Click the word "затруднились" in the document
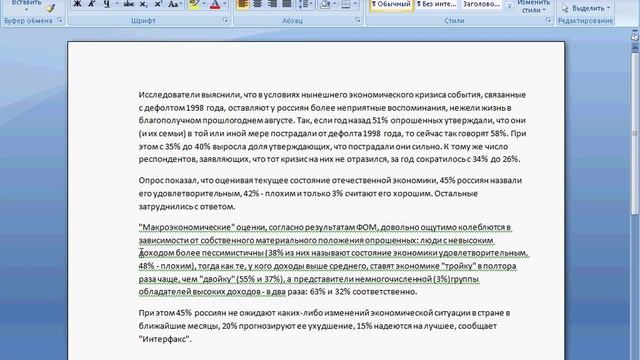 166,207
